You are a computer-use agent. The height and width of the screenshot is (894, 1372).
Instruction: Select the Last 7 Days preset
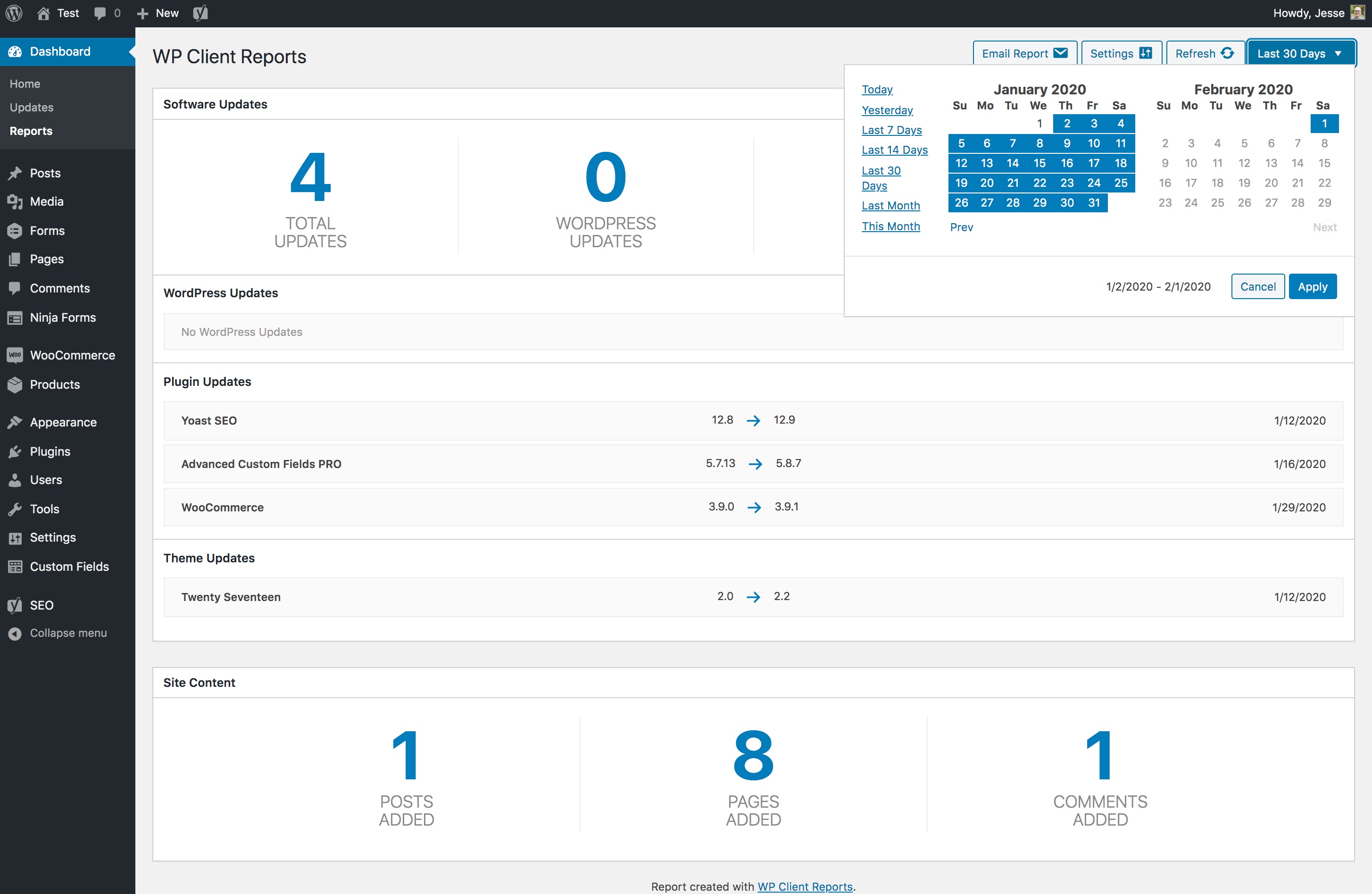coord(891,130)
